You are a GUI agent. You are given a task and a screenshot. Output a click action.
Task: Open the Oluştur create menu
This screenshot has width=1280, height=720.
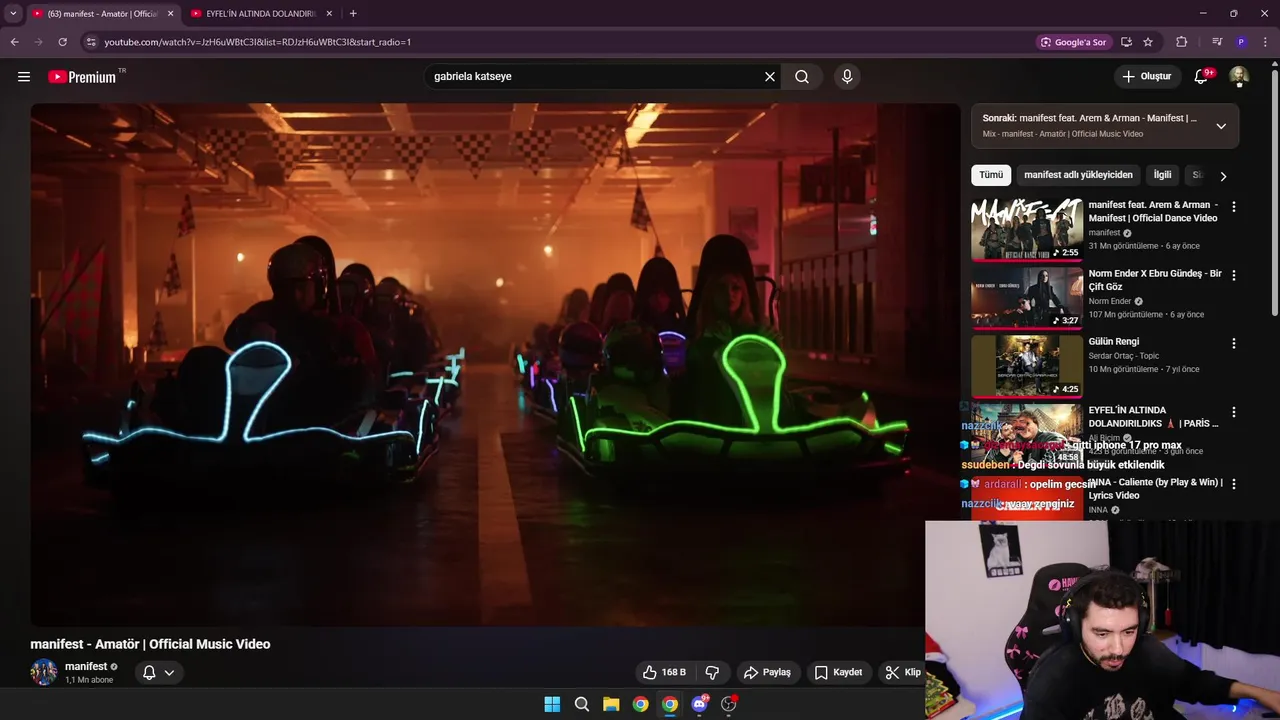[1147, 76]
